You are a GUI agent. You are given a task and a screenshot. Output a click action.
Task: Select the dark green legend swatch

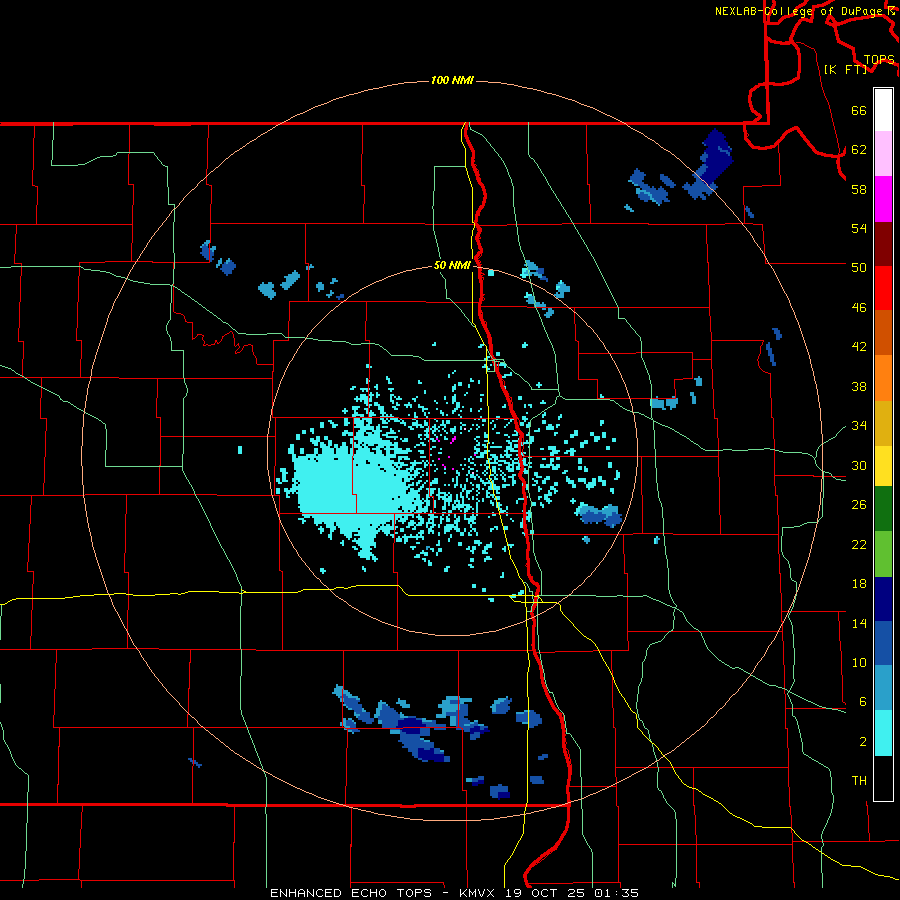[x=883, y=509]
